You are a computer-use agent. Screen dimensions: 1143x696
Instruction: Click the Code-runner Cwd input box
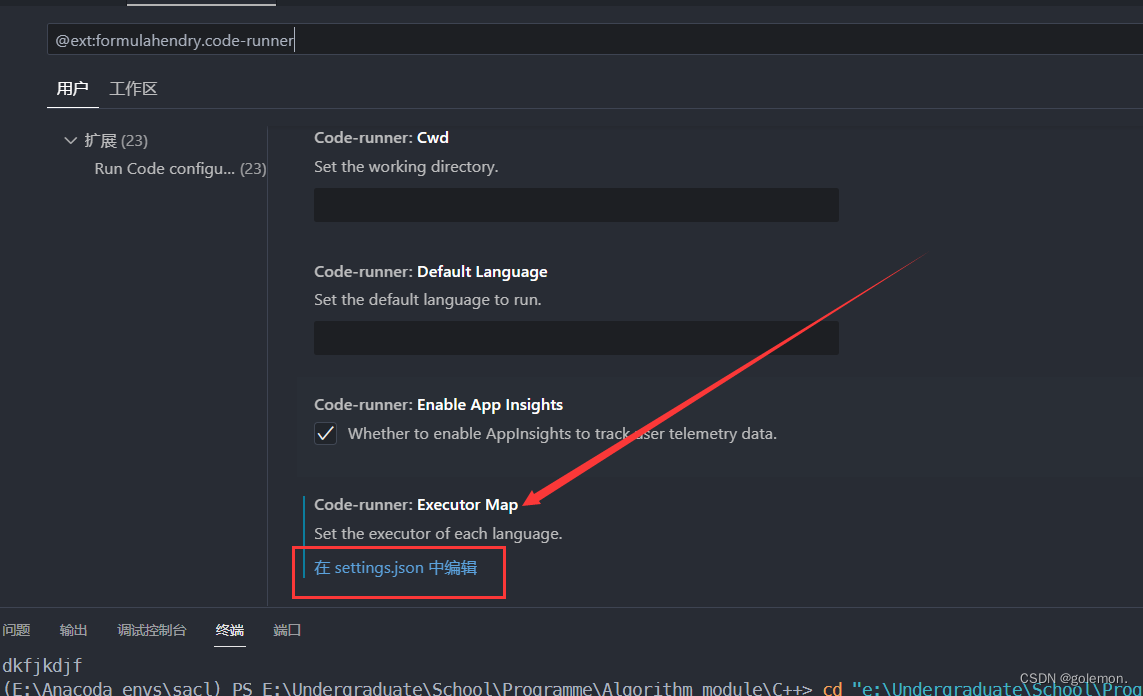(x=575, y=204)
